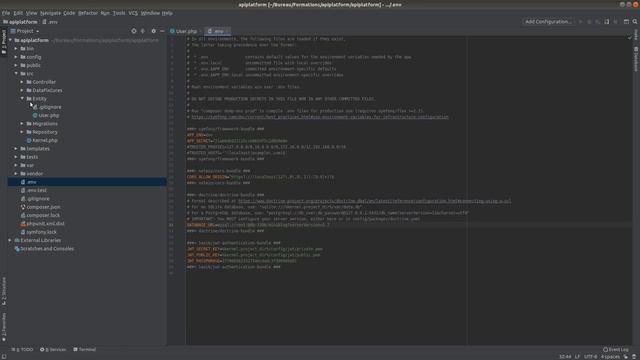Expand the Repository folder
The height and width of the screenshot is (360, 640).
click(22, 132)
